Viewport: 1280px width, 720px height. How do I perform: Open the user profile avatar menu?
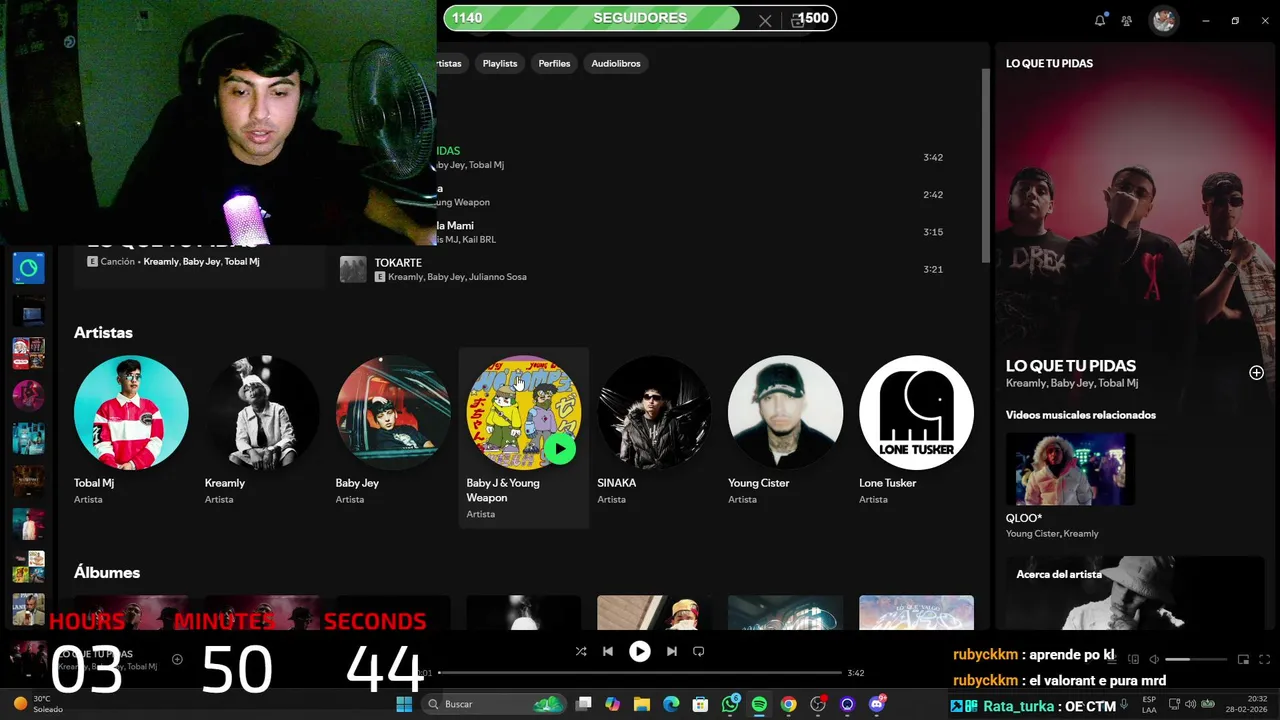1163,20
